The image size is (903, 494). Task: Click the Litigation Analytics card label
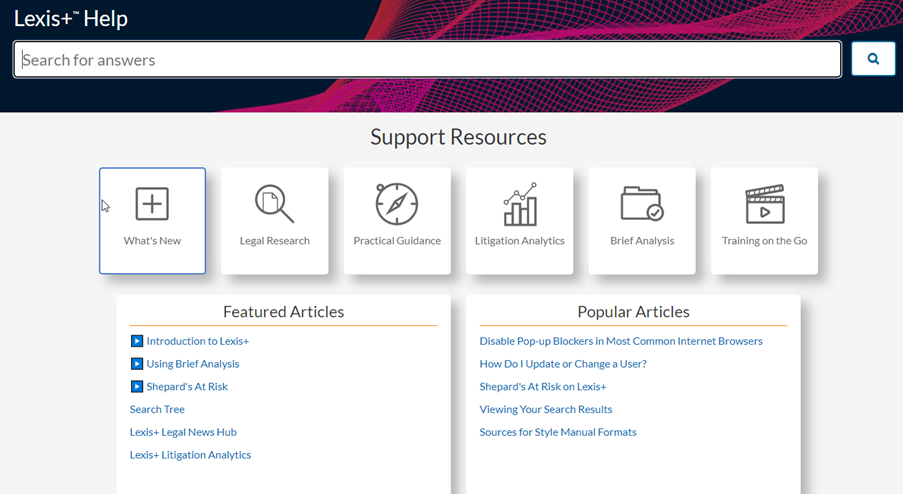click(519, 241)
